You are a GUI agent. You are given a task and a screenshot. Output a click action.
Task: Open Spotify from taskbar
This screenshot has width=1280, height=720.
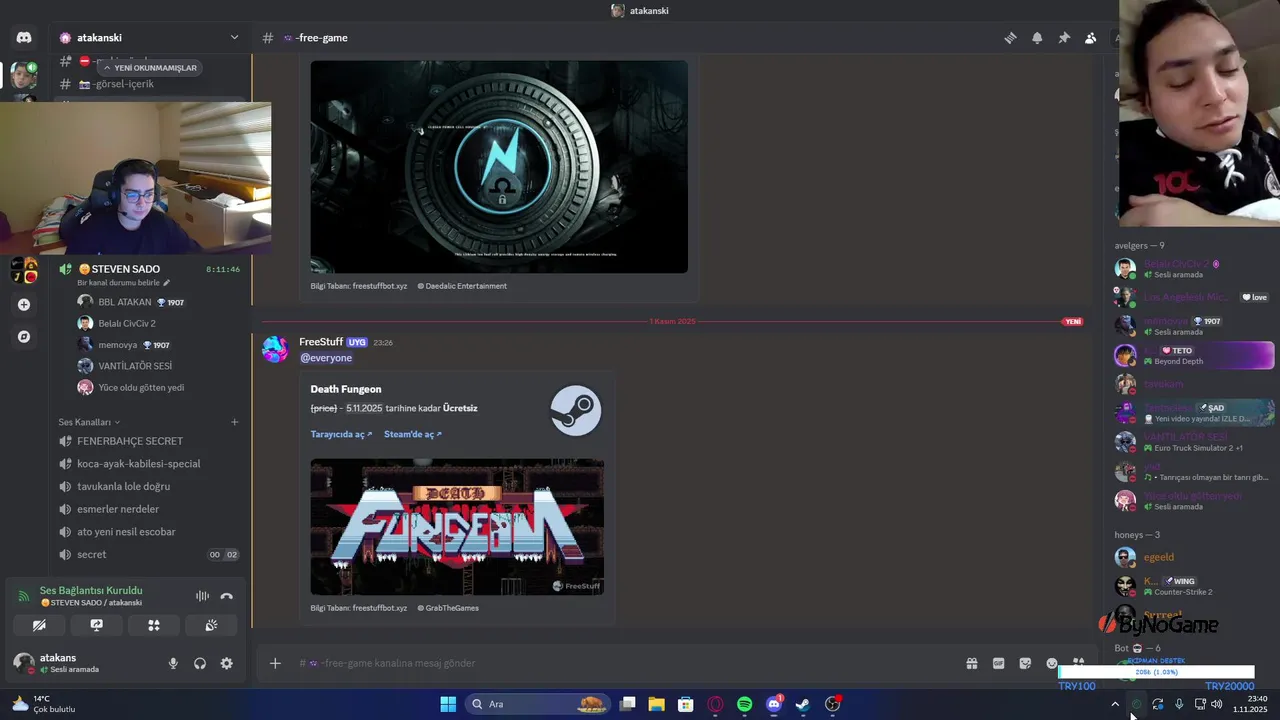744,704
